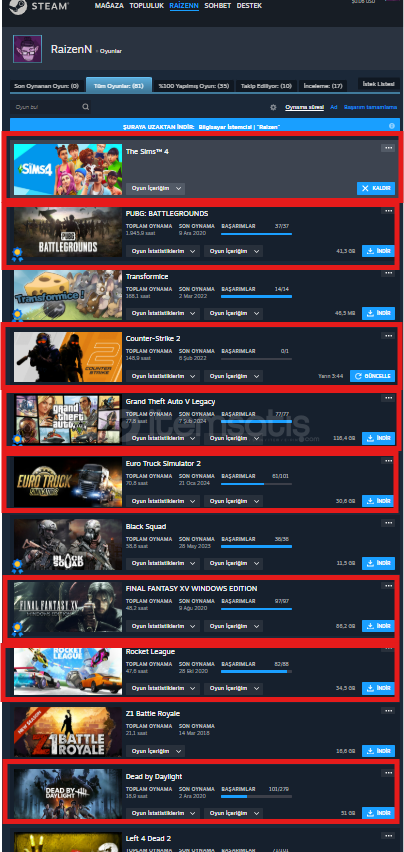This screenshot has width=404, height=852.
Task: Click GÜNCELLE button for Counter-Strike 2
Action: (372, 376)
